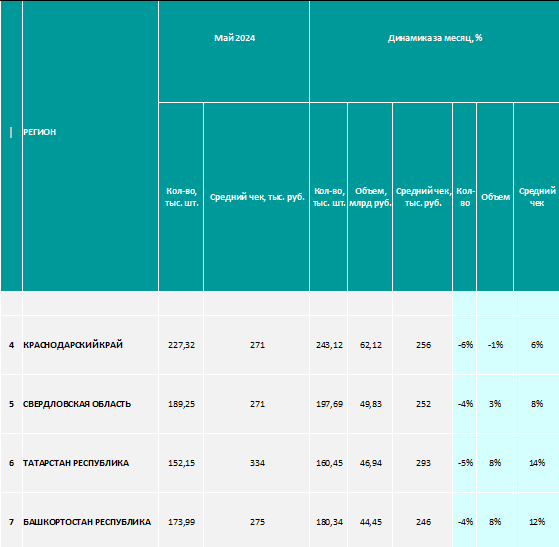Click the value 173,99 cell
This screenshot has width=559, height=547.
tap(181, 520)
